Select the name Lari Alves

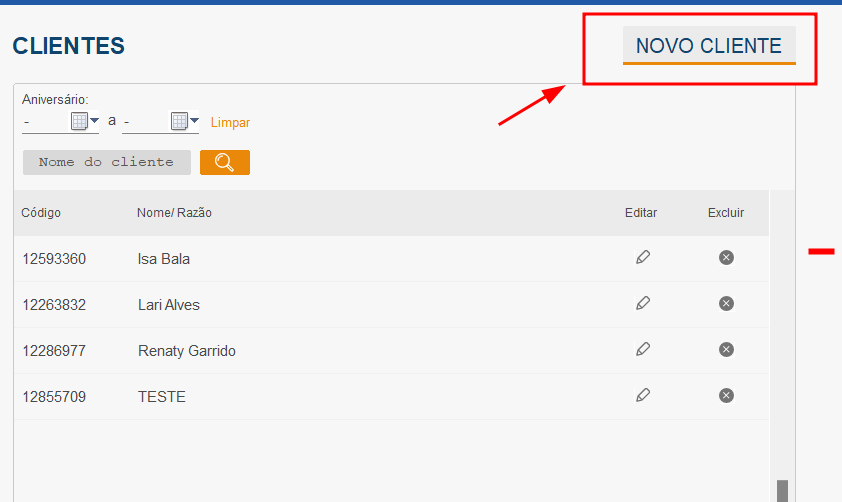pos(169,305)
